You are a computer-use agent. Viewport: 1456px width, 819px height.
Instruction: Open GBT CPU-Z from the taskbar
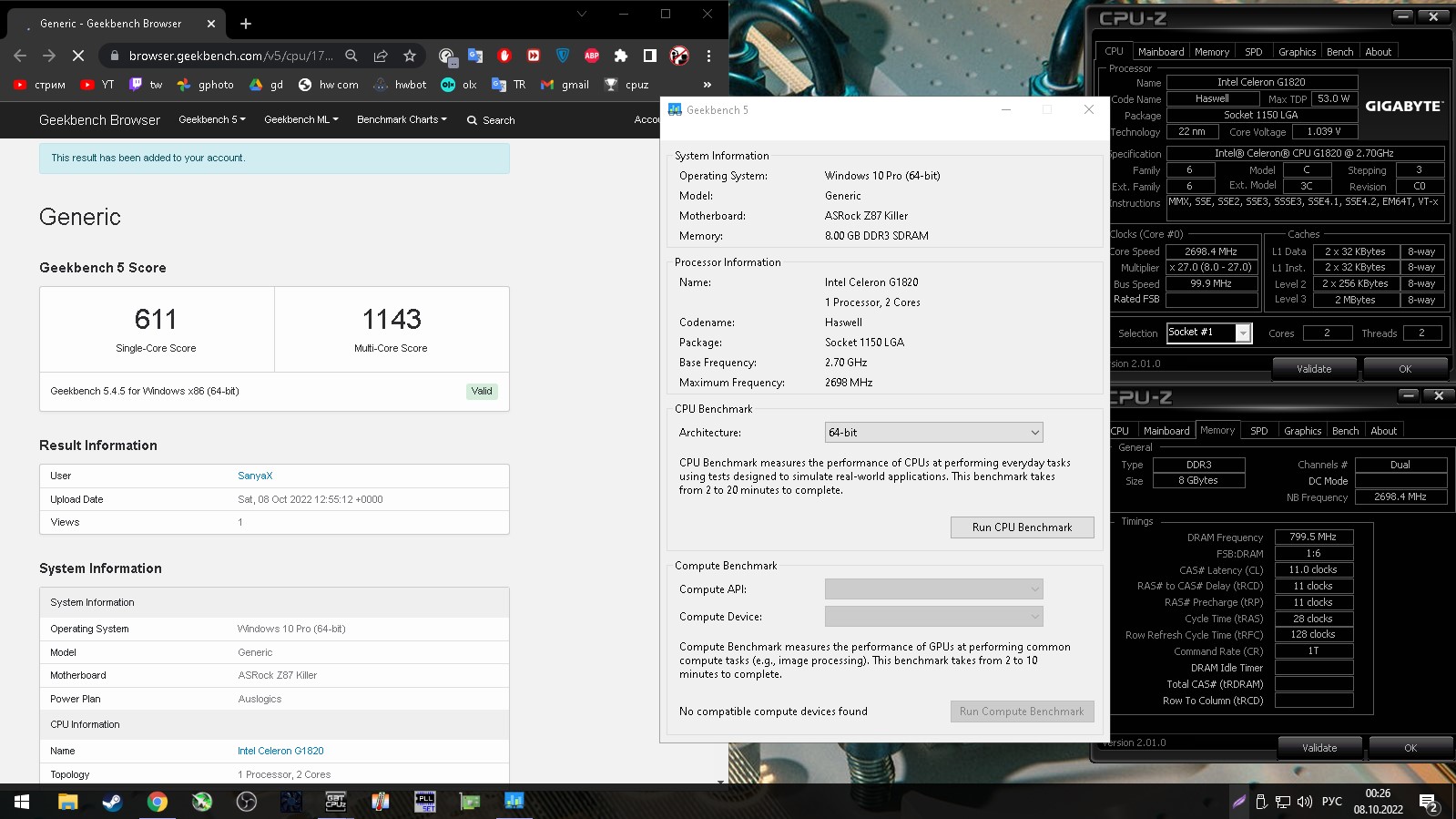point(335,802)
